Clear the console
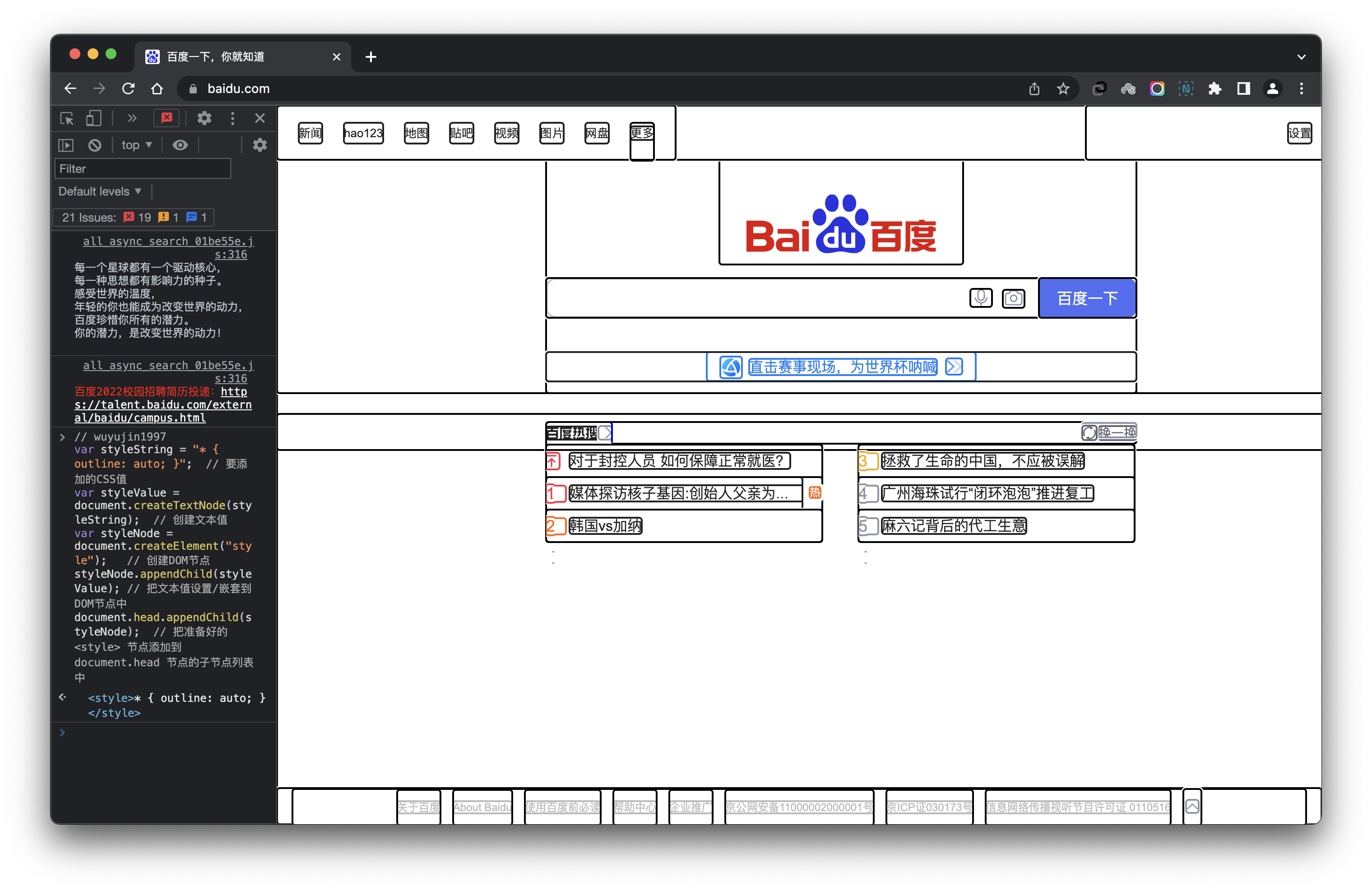The height and width of the screenshot is (891, 1372). click(x=94, y=145)
